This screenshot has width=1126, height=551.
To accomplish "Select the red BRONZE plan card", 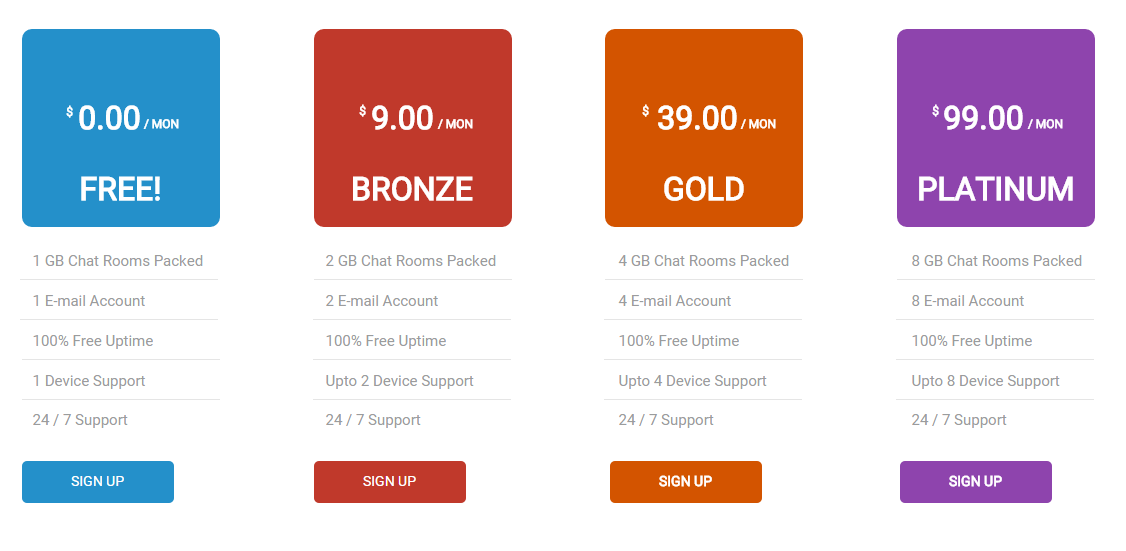I will coord(413,128).
